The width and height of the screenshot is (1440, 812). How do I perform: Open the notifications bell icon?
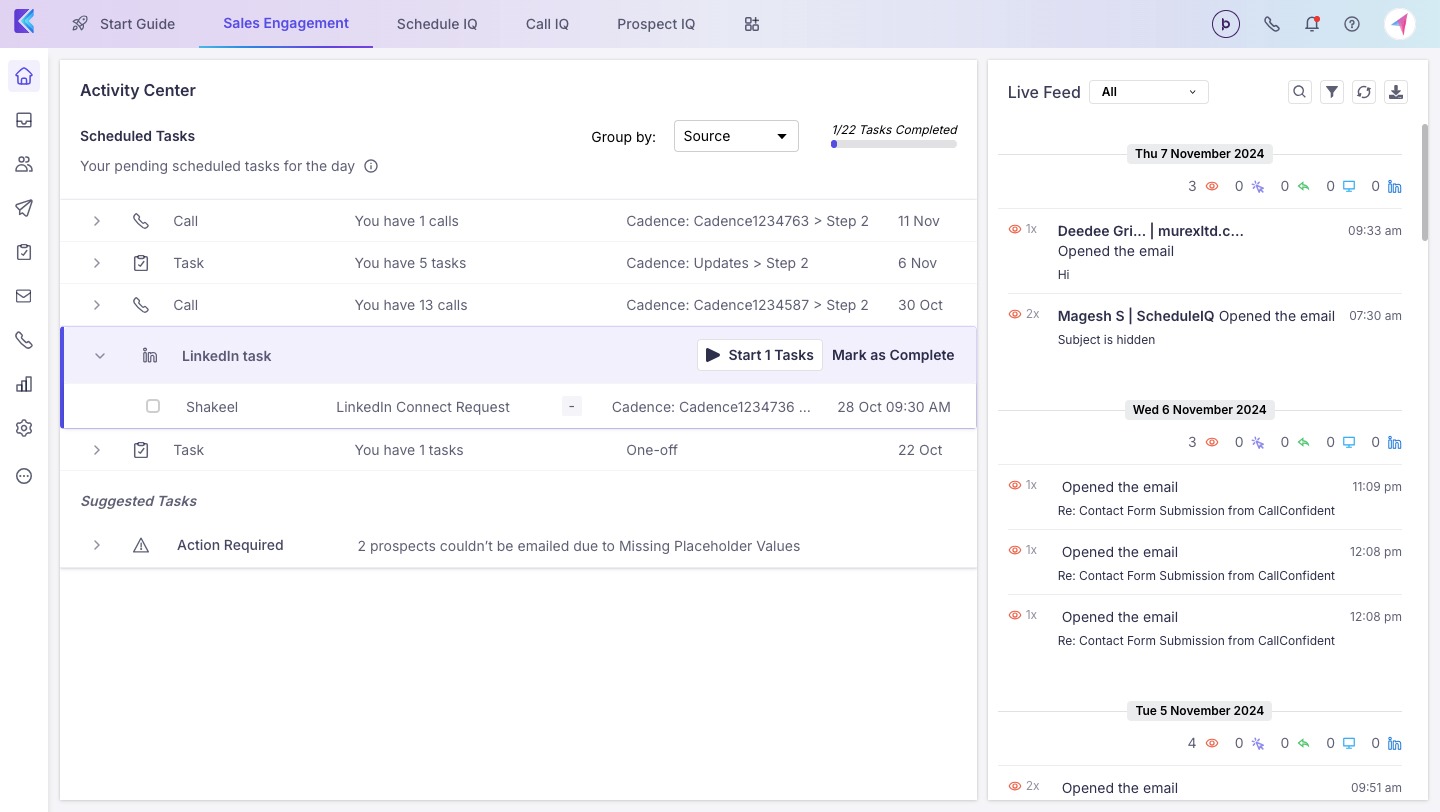[x=1312, y=24]
